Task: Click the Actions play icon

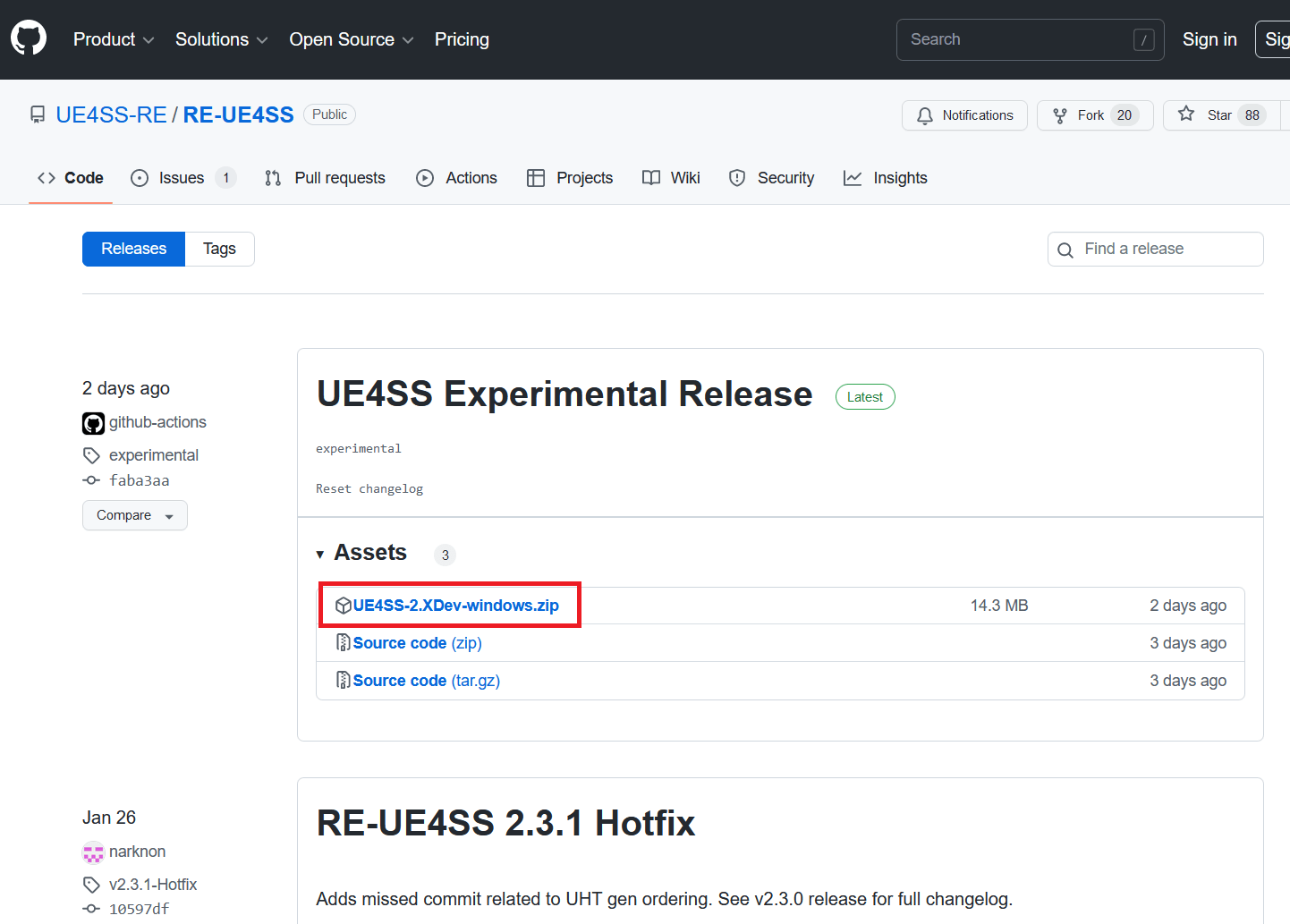Action: point(425,178)
